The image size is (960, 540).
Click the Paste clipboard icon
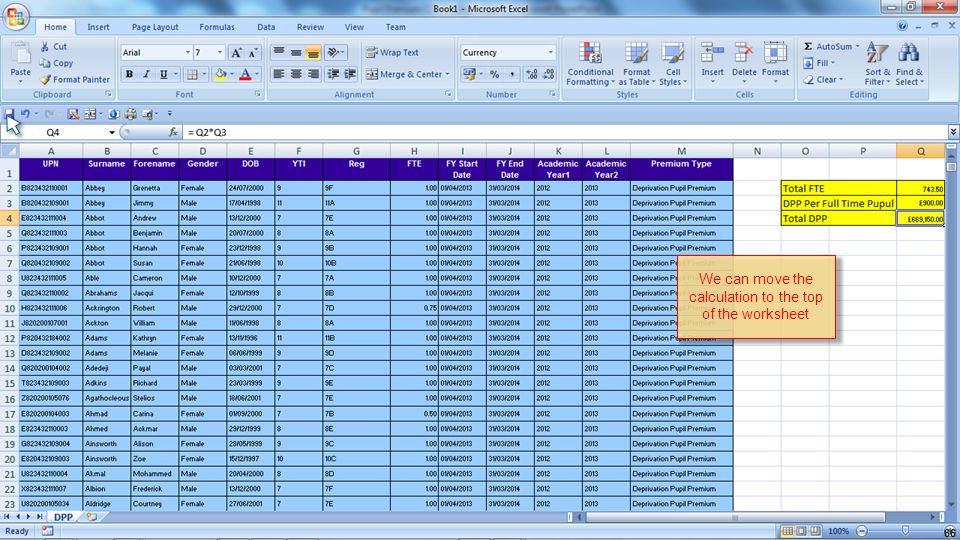tap(20, 55)
